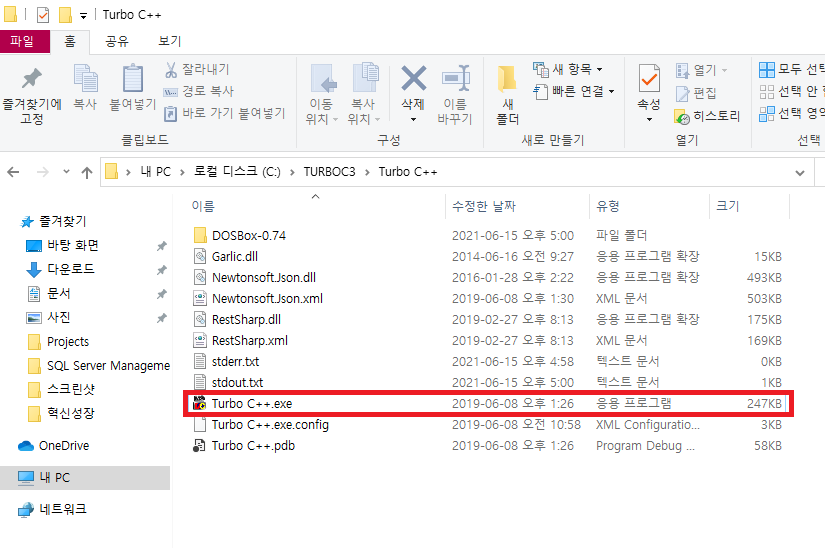
Task: Select the RestSharp.xml file
Action: pos(488,341)
